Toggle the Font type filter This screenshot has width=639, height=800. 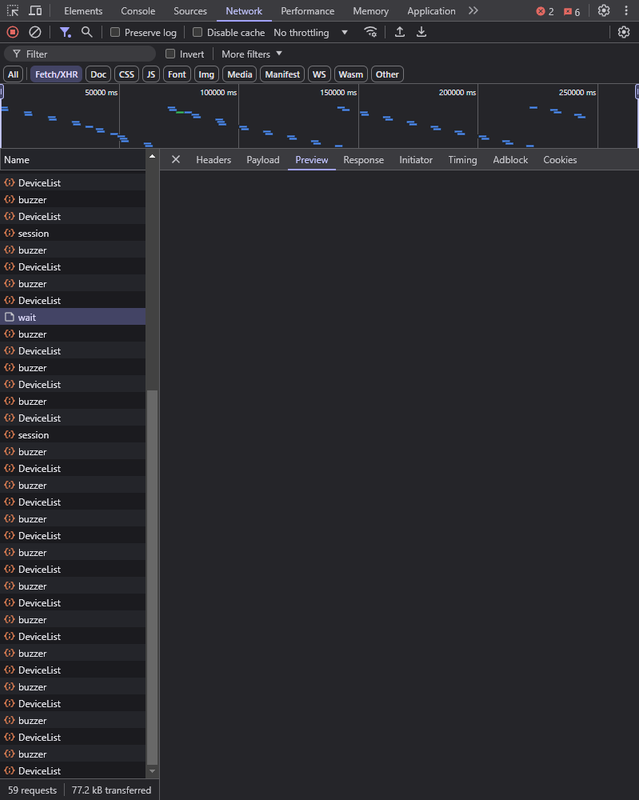coord(177,74)
